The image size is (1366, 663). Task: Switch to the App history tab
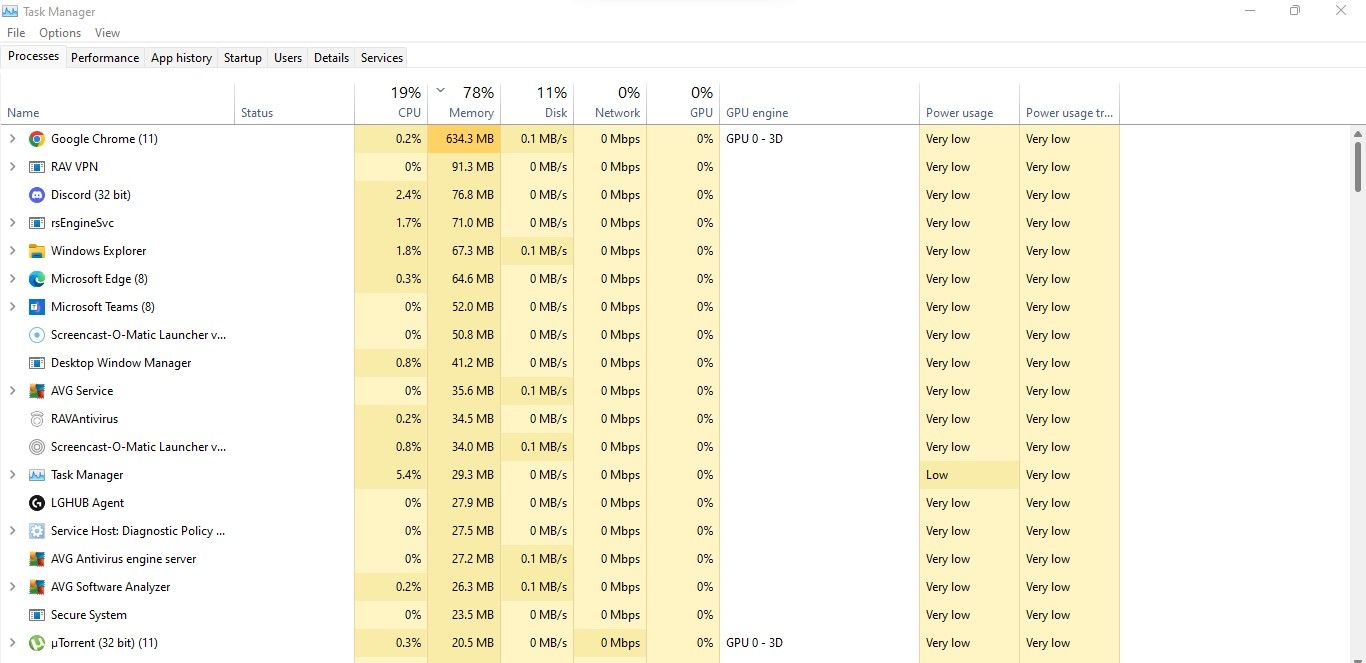pos(181,58)
